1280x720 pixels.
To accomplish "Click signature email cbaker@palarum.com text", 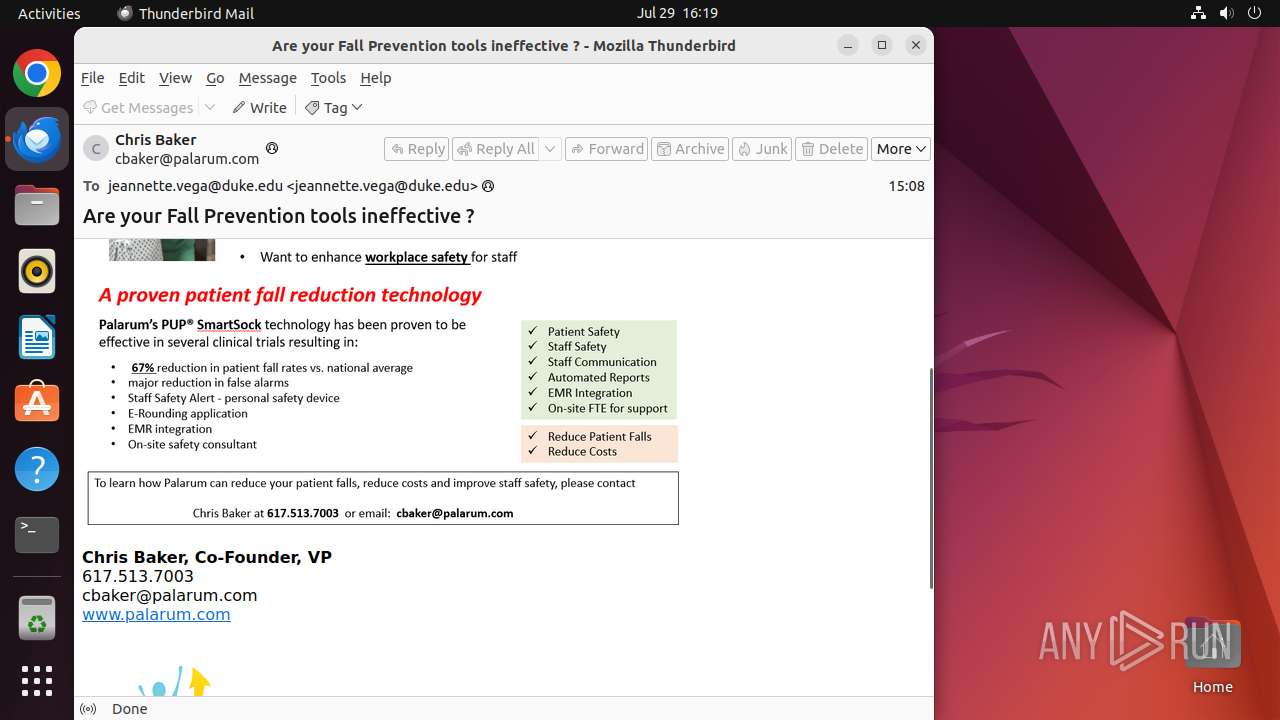I will coord(170,595).
